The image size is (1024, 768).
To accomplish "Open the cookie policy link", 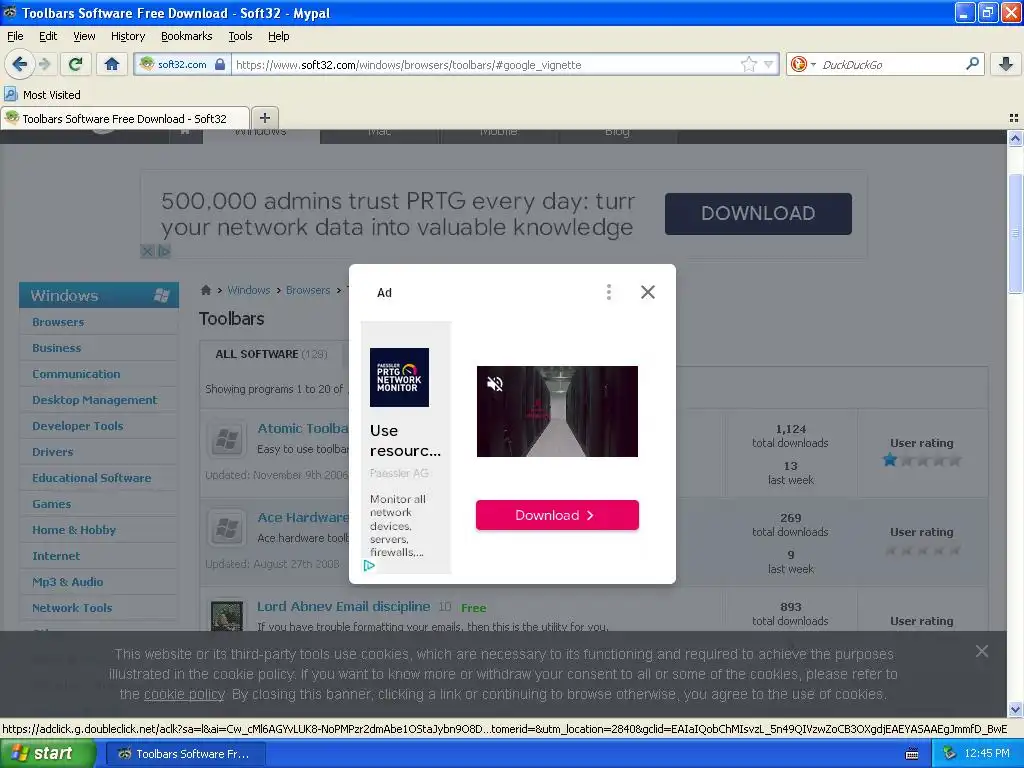I will click(184, 694).
